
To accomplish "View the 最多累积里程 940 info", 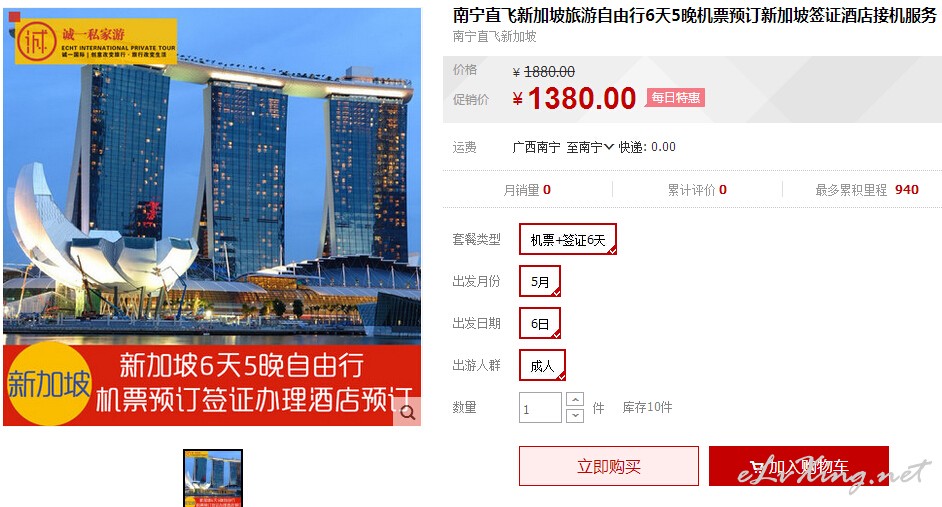I will point(866,190).
